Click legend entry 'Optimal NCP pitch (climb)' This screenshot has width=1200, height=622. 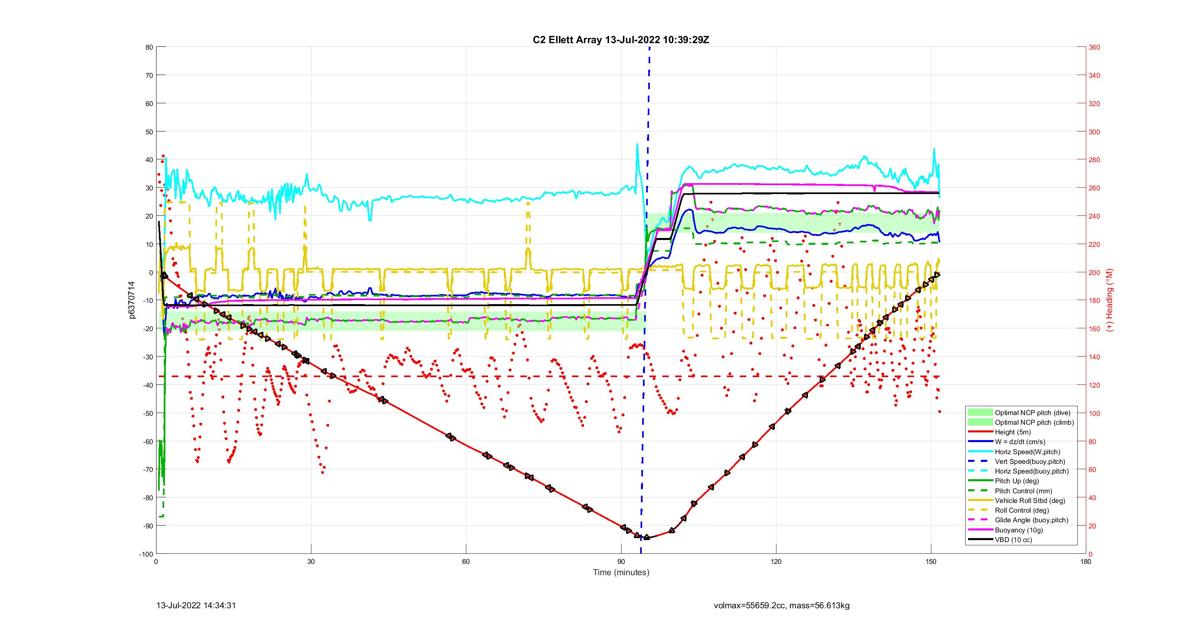1034,422
